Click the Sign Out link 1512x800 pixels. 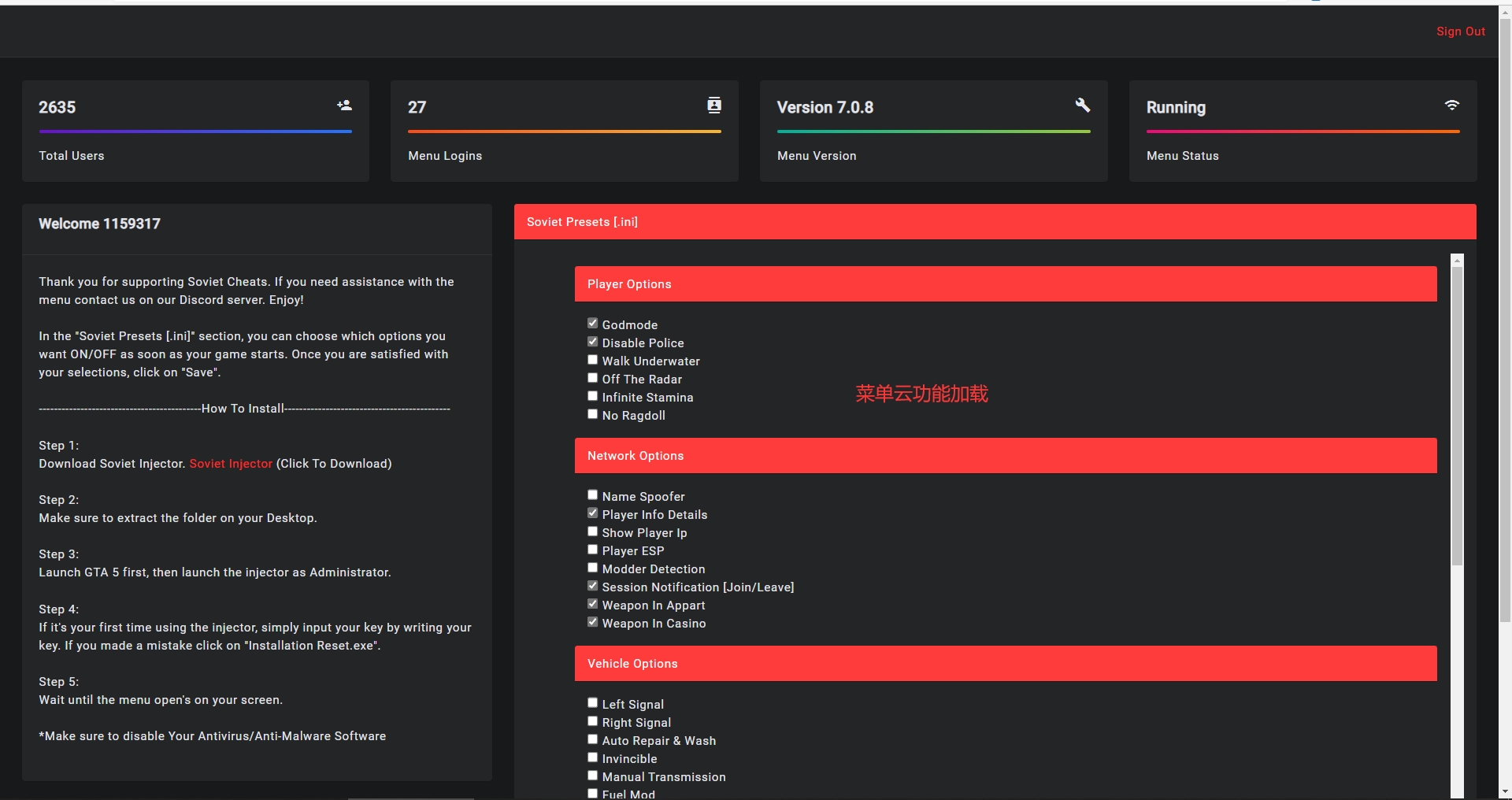pyautogui.click(x=1460, y=31)
